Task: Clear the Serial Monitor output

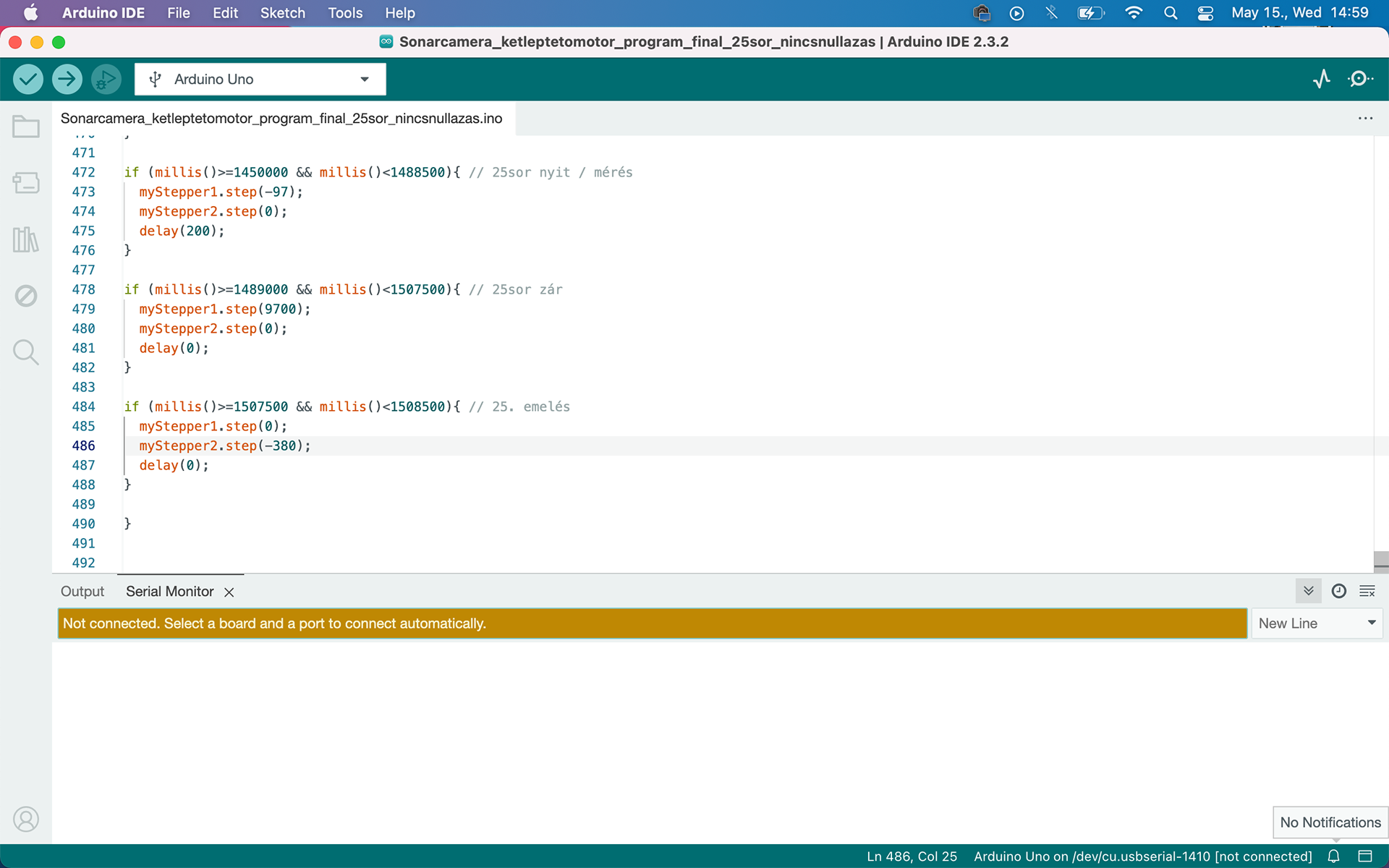Action: pyautogui.click(x=1367, y=591)
